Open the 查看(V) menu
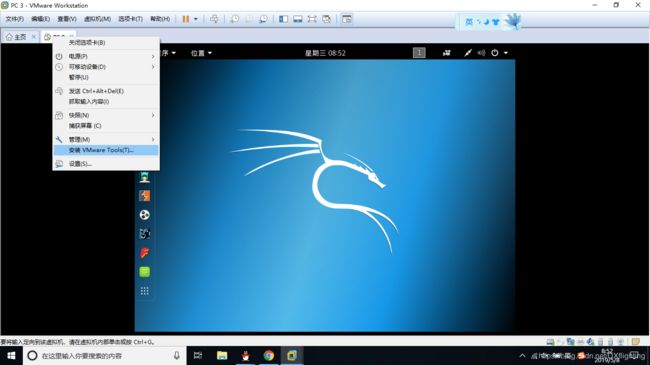Image resolution: width=650 pixels, height=365 pixels. pyautogui.click(x=67, y=19)
